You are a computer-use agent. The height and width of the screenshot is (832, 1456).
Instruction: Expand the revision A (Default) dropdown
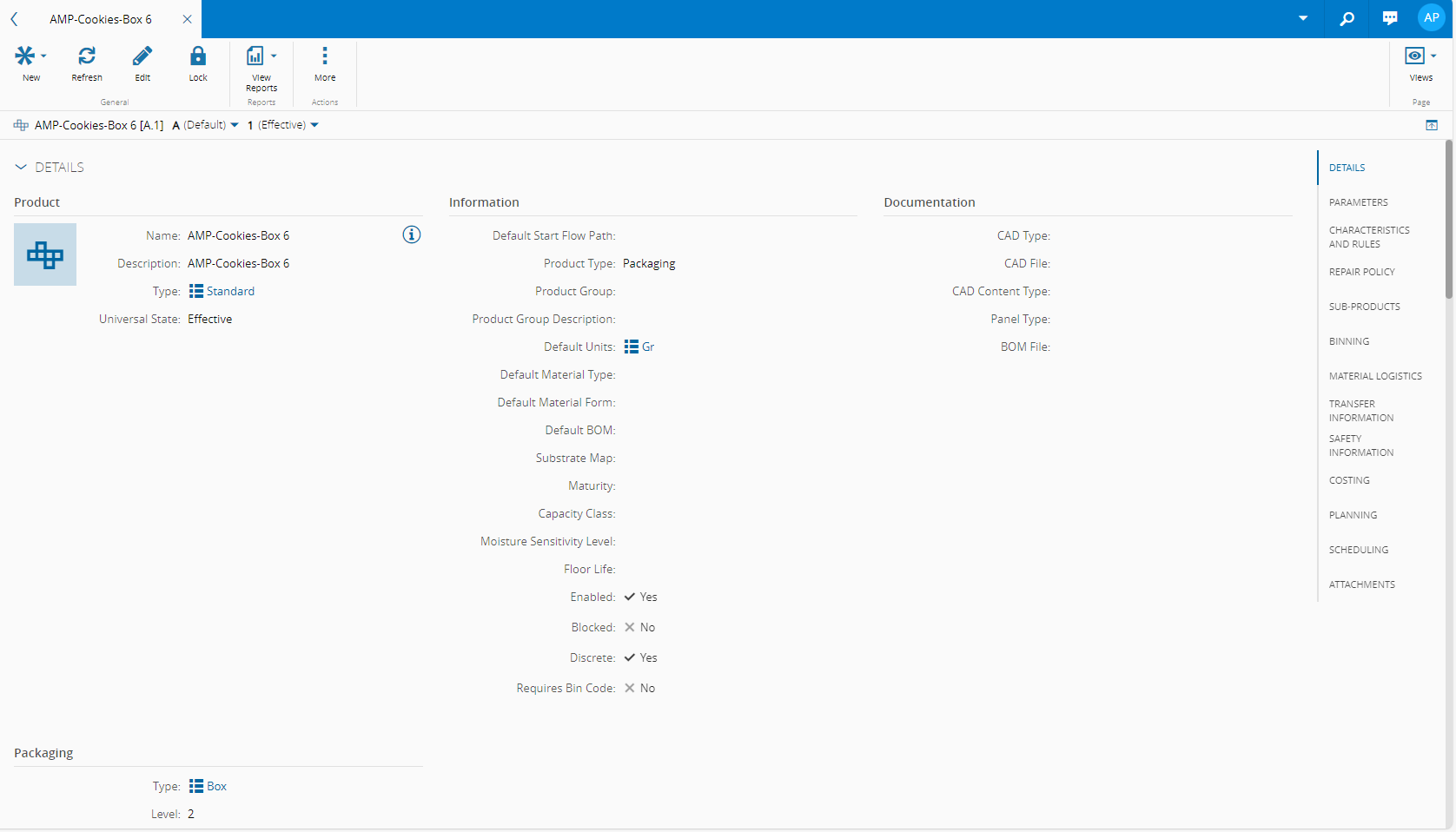(206, 125)
